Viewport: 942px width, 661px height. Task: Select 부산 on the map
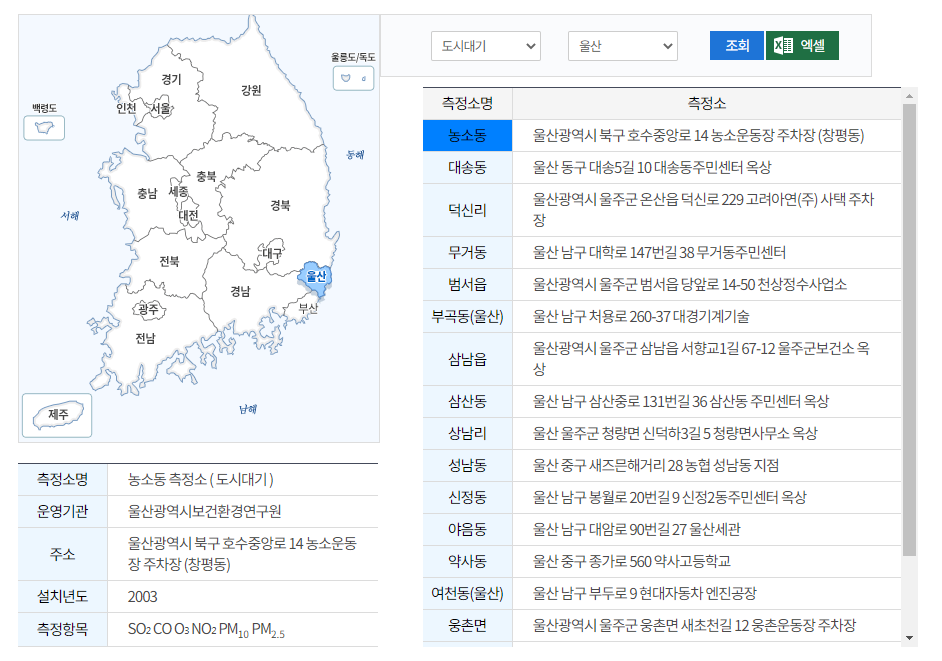click(x=308, y=308)
